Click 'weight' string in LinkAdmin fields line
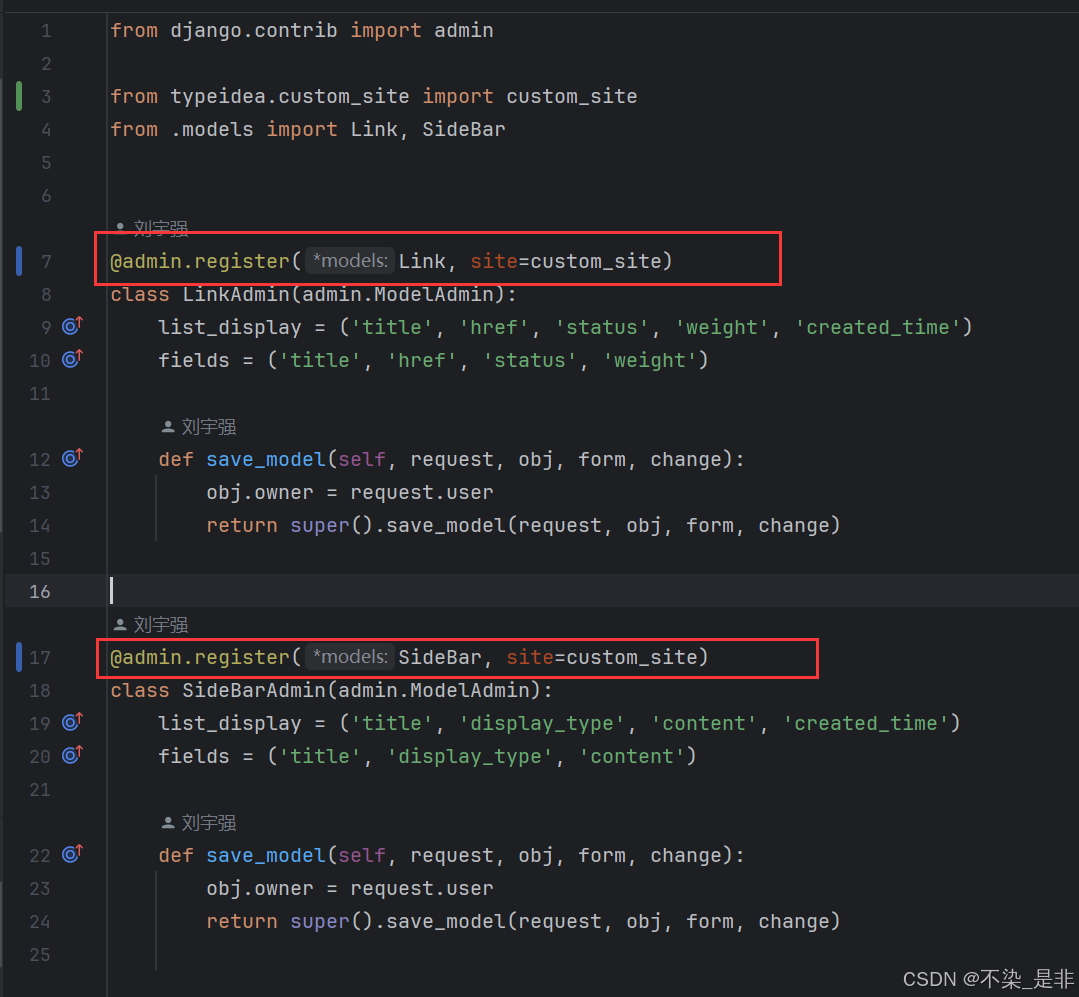Viewport: 1079px width, 997px height. [650, 361]
